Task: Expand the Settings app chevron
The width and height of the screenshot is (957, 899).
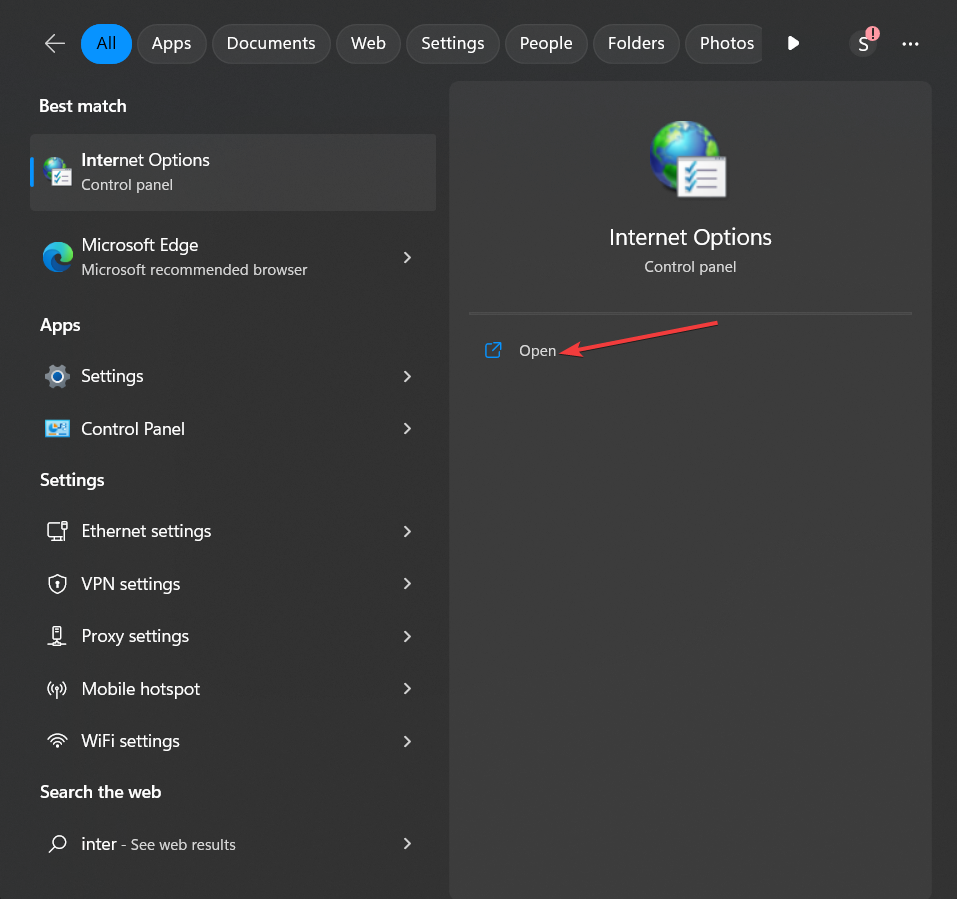Action: pyautogui.click(x=407, y=376)
